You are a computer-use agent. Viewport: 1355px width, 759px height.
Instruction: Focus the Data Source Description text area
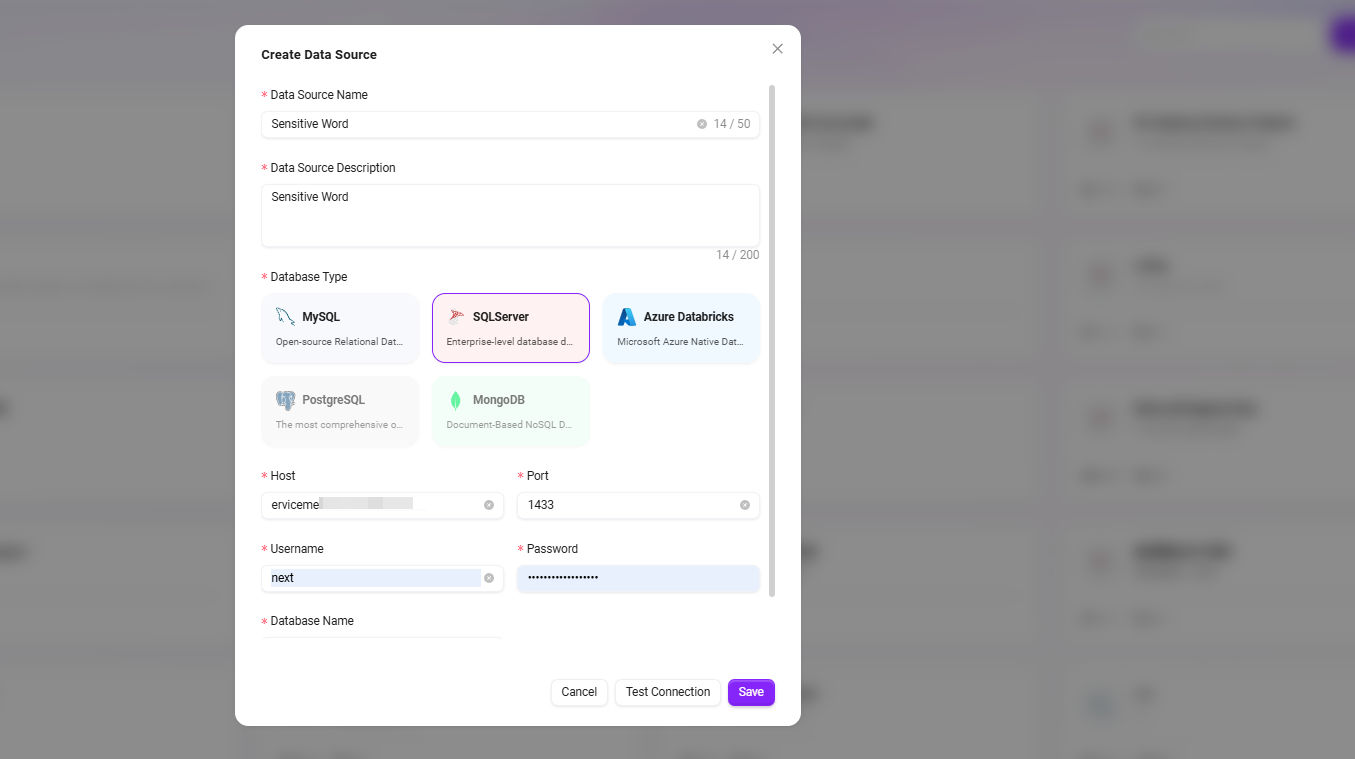click(510, 215)
